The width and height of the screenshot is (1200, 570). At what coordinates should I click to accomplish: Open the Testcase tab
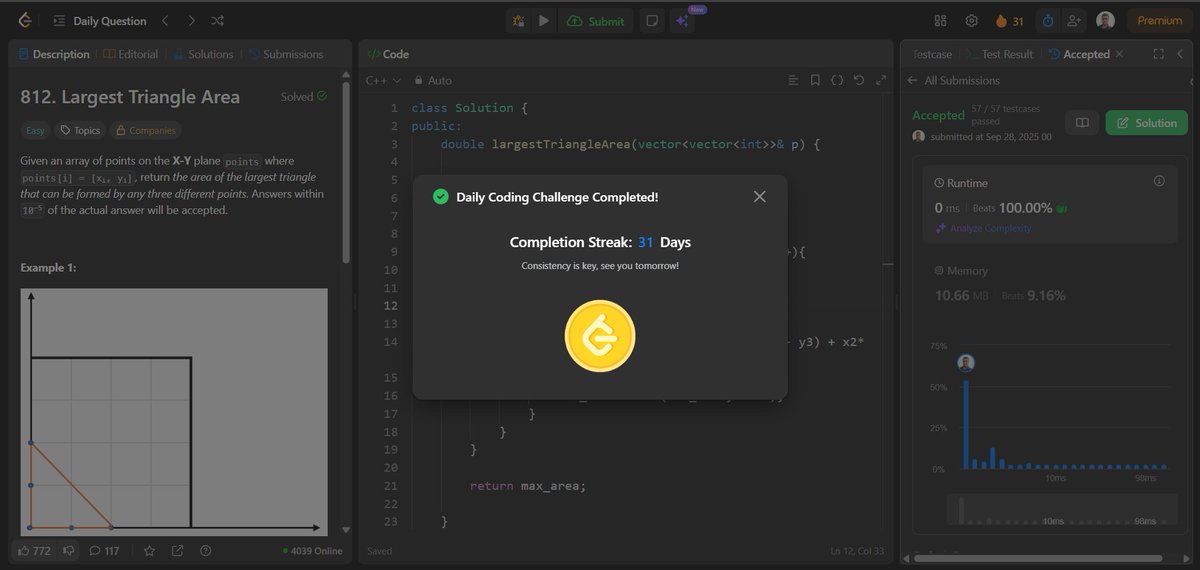[x=932, y=54]
